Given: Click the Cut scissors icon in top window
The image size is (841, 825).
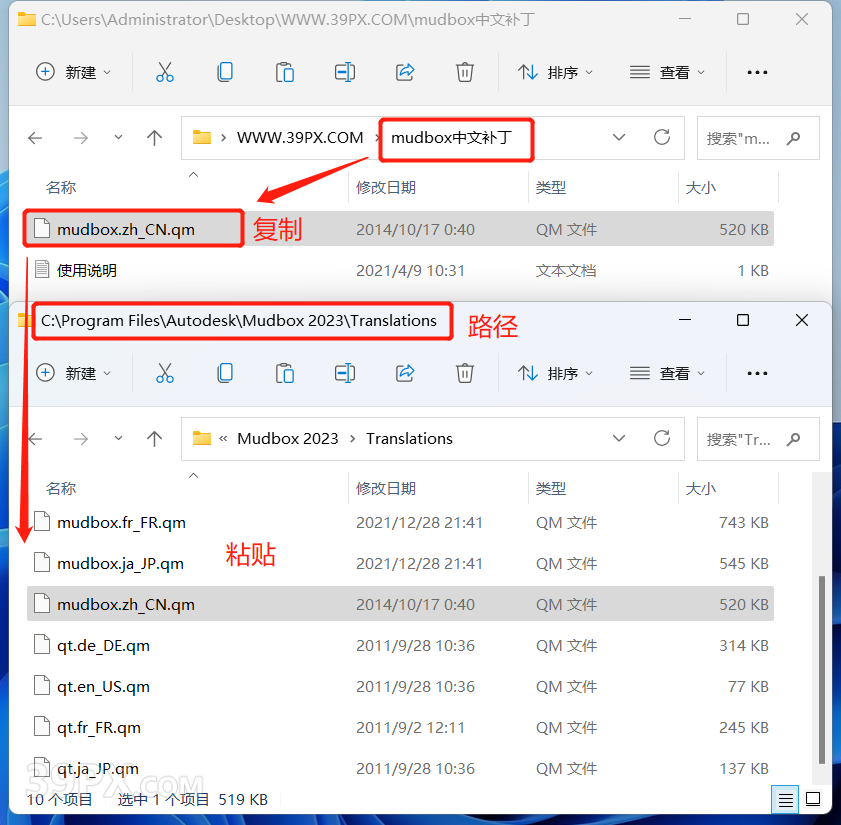Looking at the screenshot, I should (x=165, y=72).
